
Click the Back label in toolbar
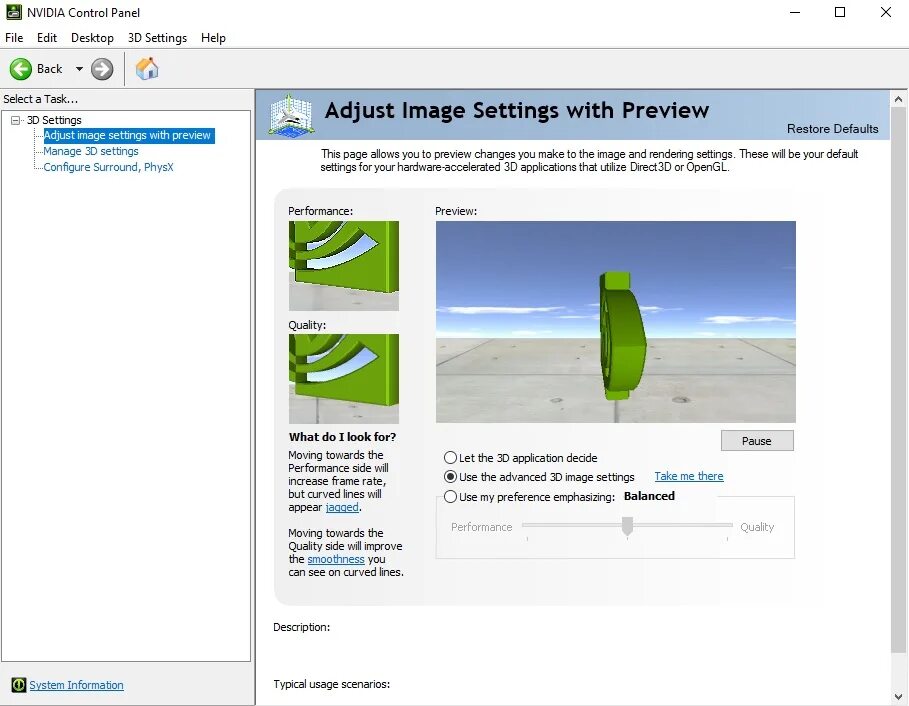coord(49,69)
